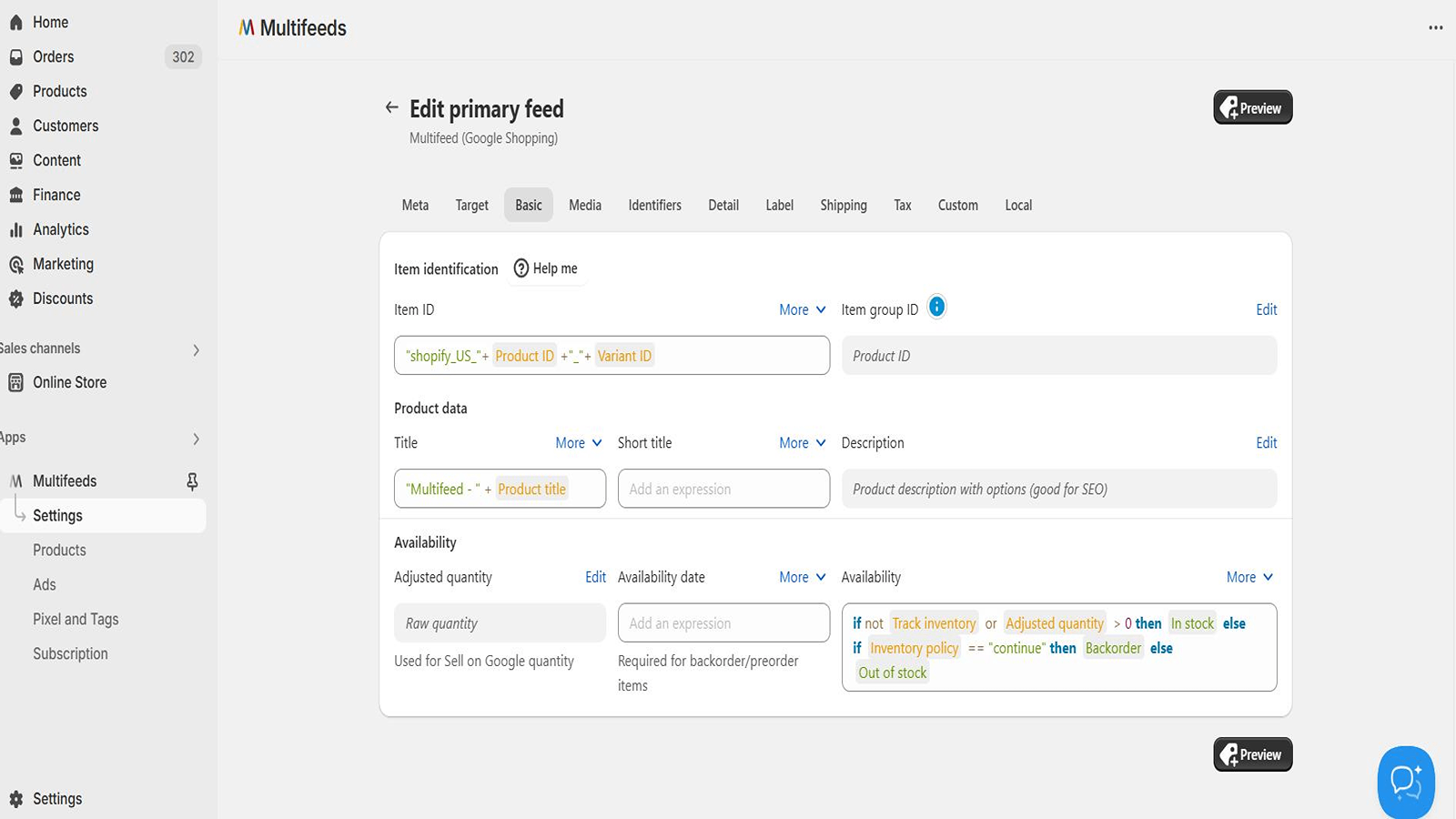Image resolution: width=1456 pixels, height=819 pixels.
Task: Click the Content icon in sidebar
Action: [15, 160]
